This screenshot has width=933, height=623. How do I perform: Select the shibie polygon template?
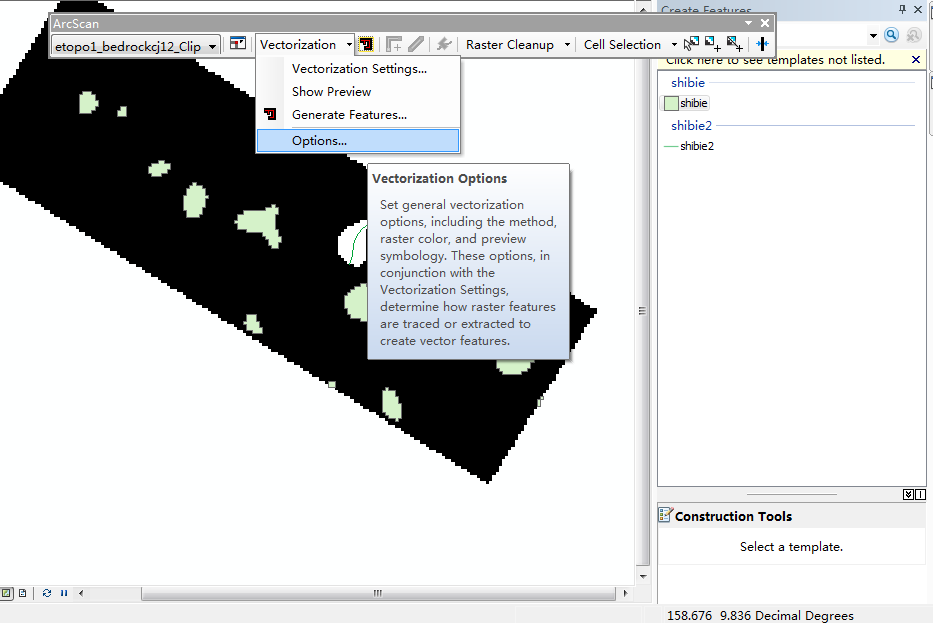coord(686,104)
